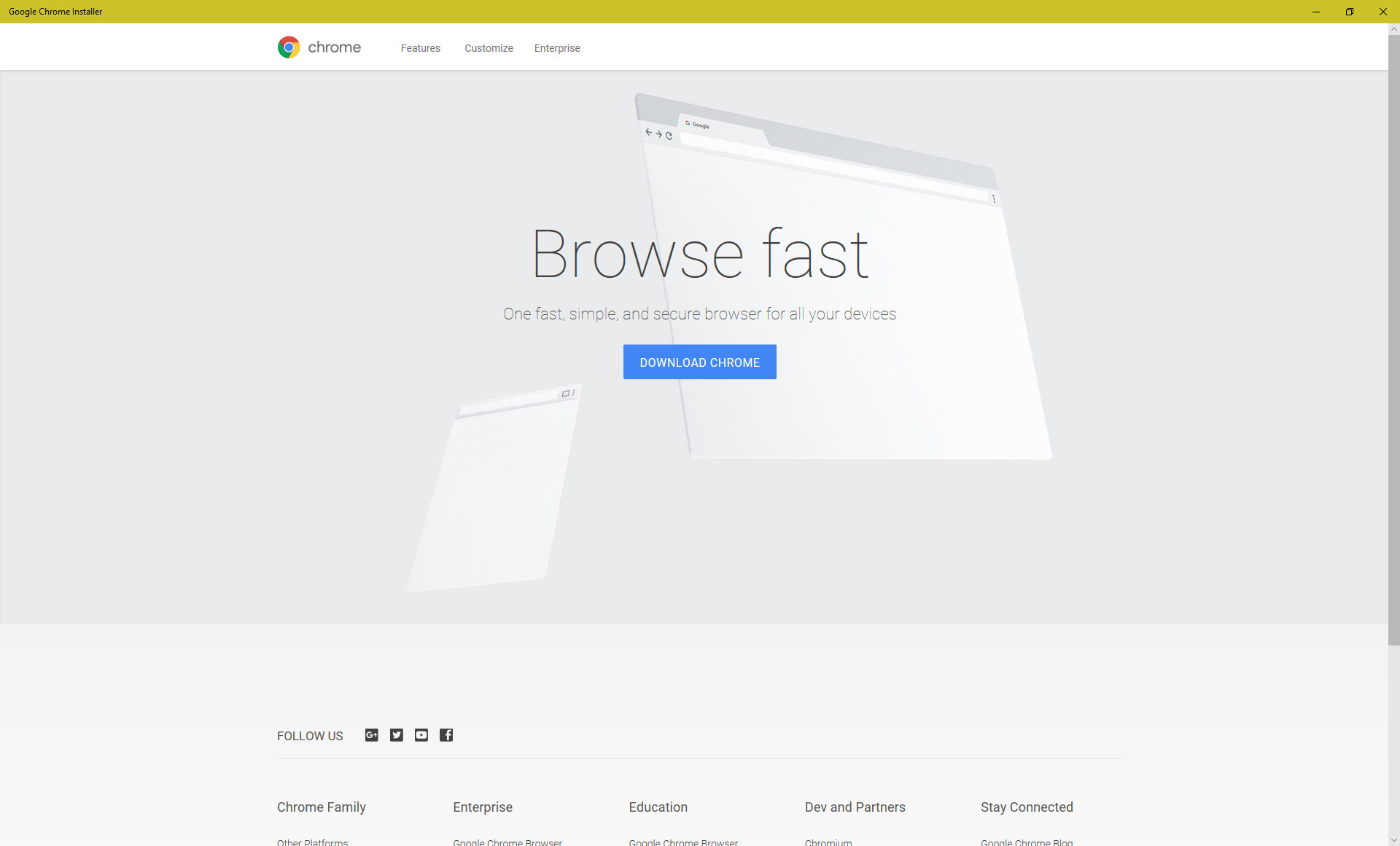This screenshot has width=1400, height=846.
Task: Click the Google Plus follow icon
Action: [372, 735]
